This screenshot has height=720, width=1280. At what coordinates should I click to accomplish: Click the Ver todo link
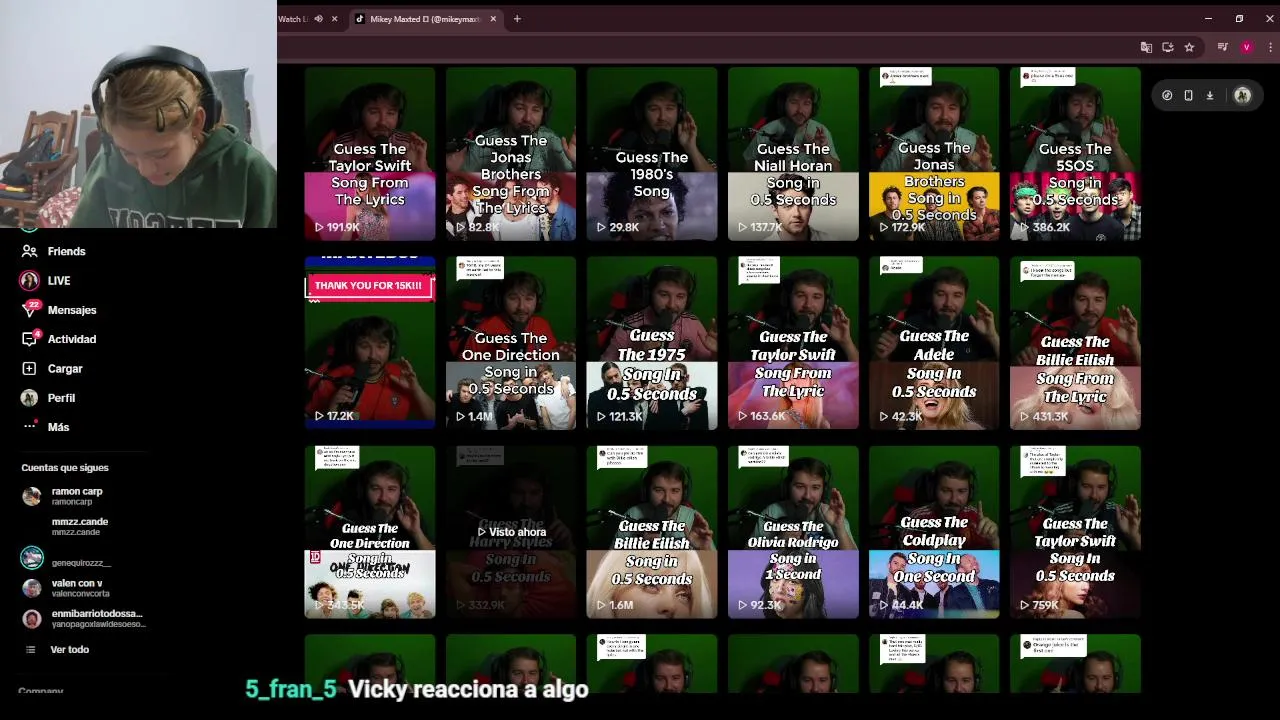(70, 650)
